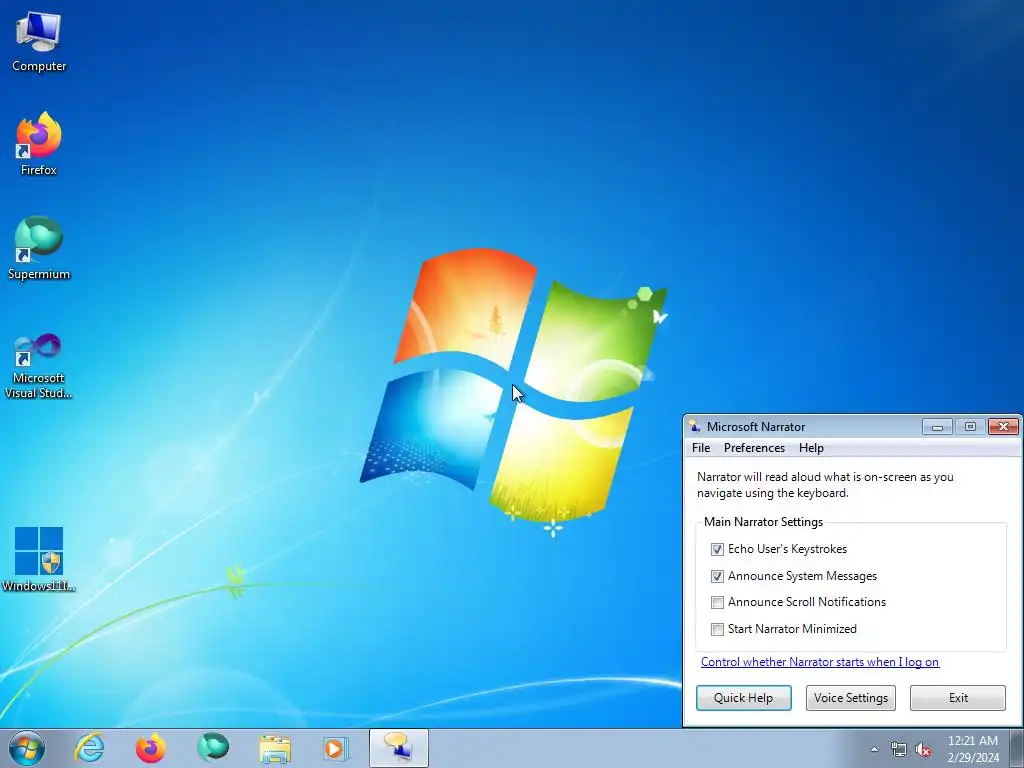The image size is (1024, 768).
Task: Select the Firefox desktop shortcut
Action: [x=39, y=144]
